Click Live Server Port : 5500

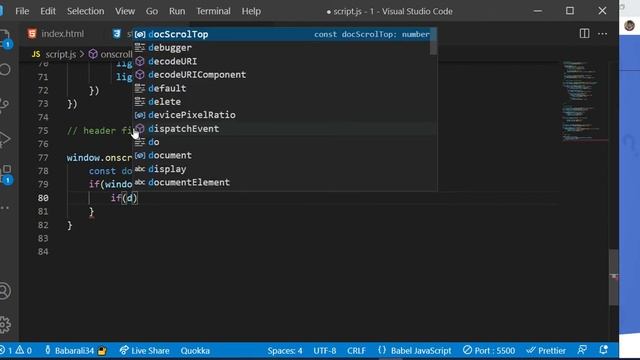point(489,350)
